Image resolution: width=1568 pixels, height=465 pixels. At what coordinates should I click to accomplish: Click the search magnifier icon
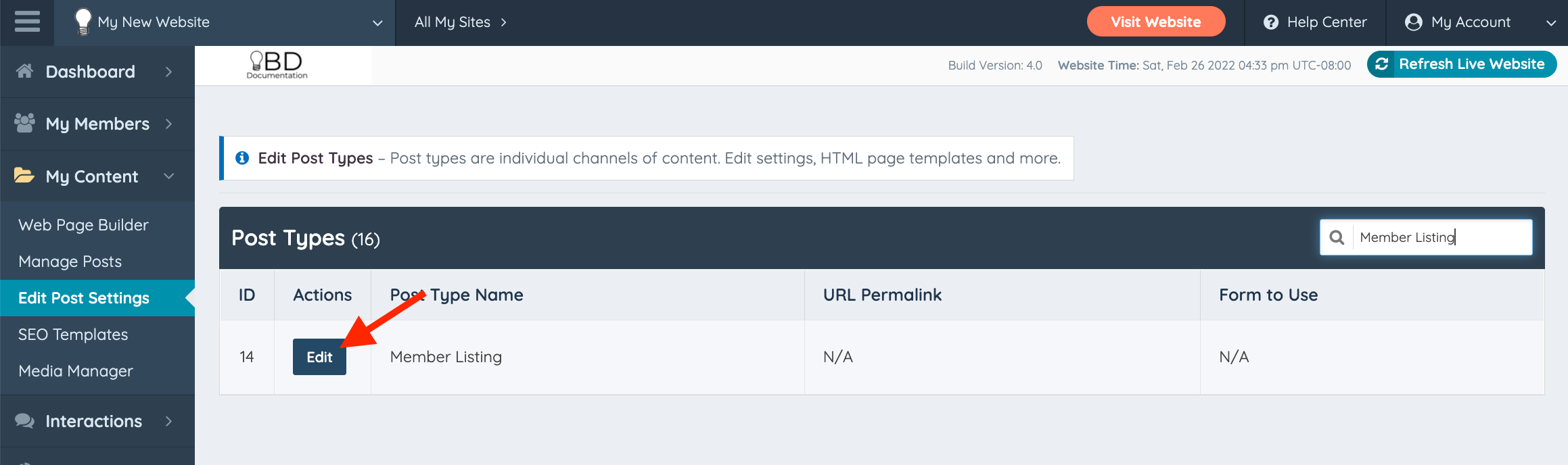click(x=1337, y=237)
